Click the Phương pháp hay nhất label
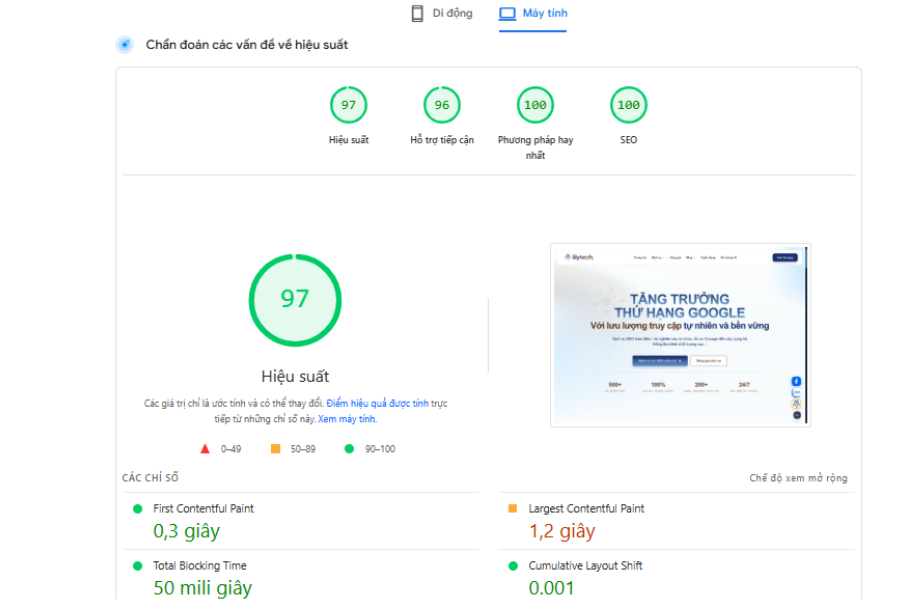 [x=535, y=148]
